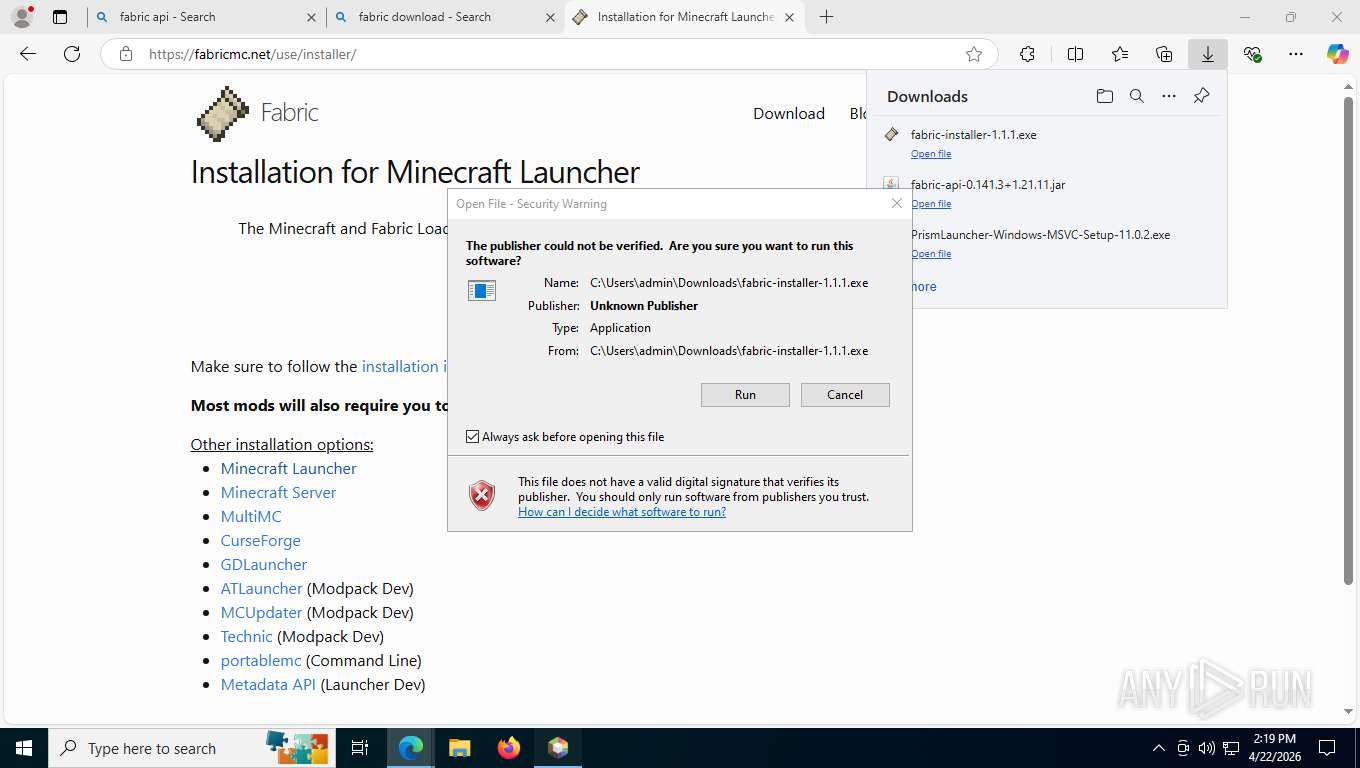This screenshot has height=768, width=1360.
Task: Open the ATLauncher link
Action: 262,588
